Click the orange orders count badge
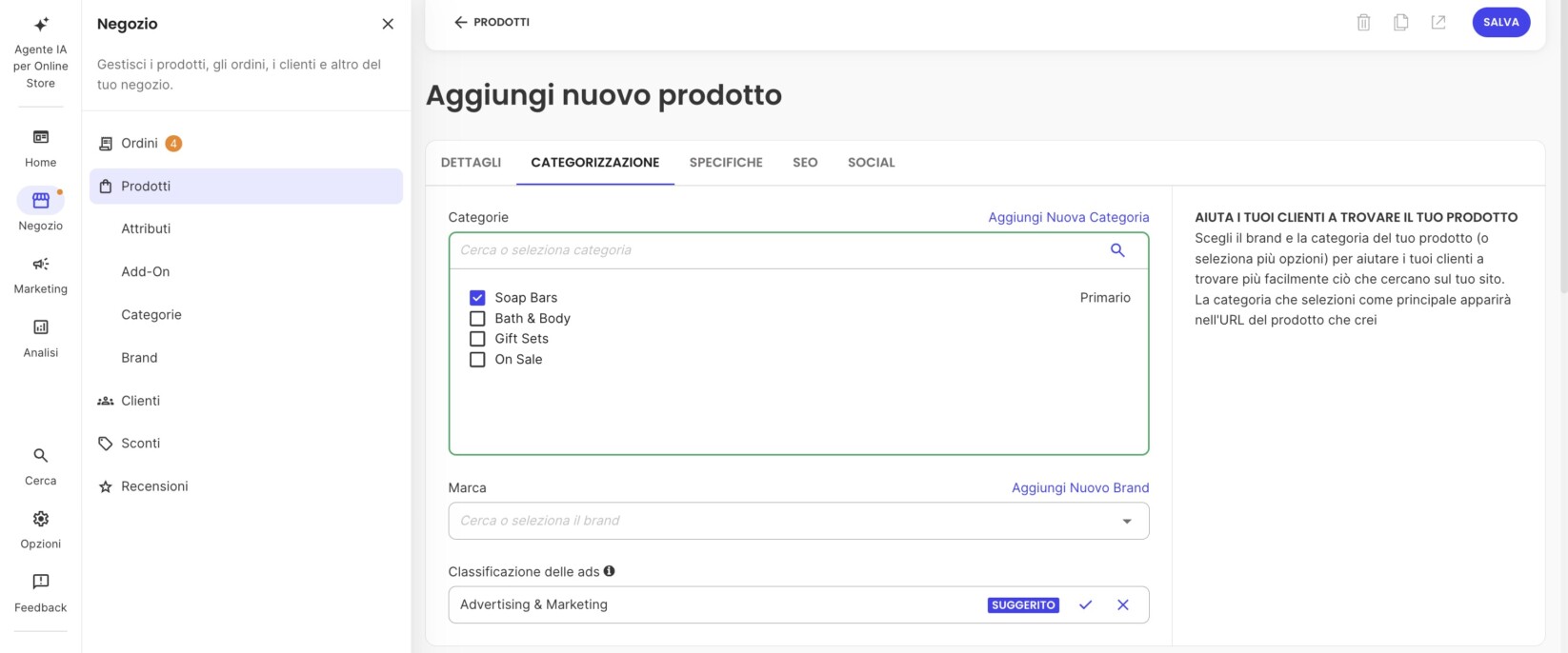This screenshot has height=653, width=1568. click(x=173, y=144)
